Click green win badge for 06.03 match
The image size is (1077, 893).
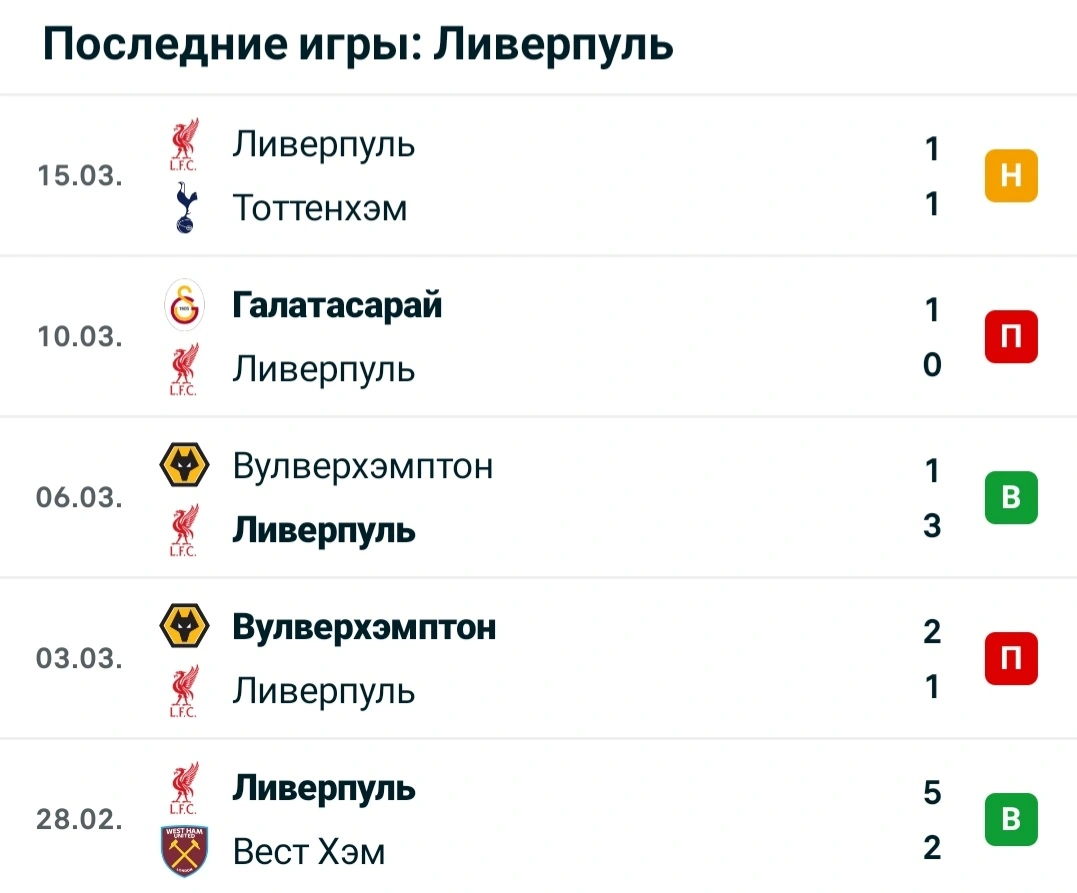pyautogui.click(x=1010, y=498)
